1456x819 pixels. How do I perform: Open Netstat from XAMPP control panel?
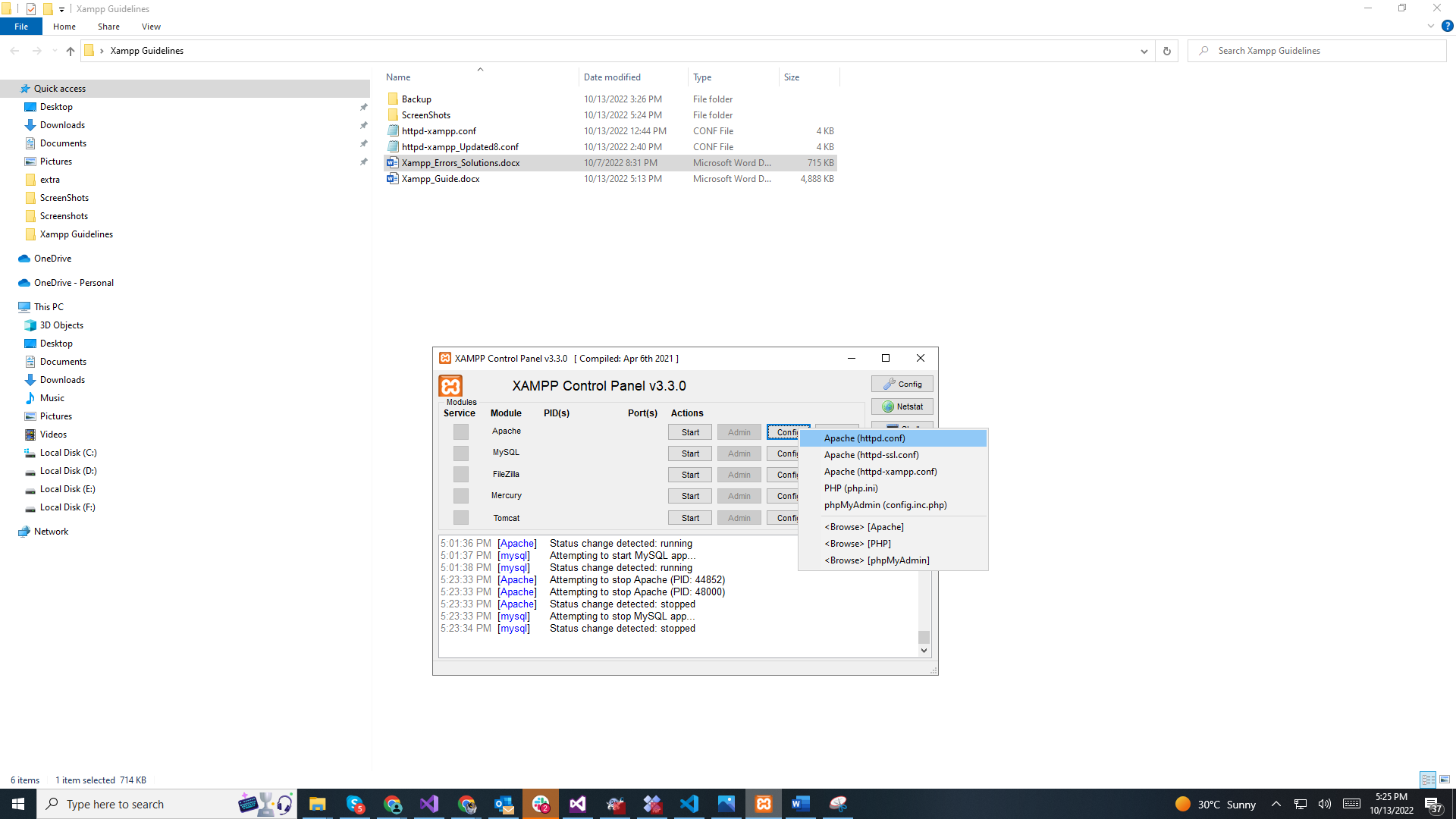point(902,407)
